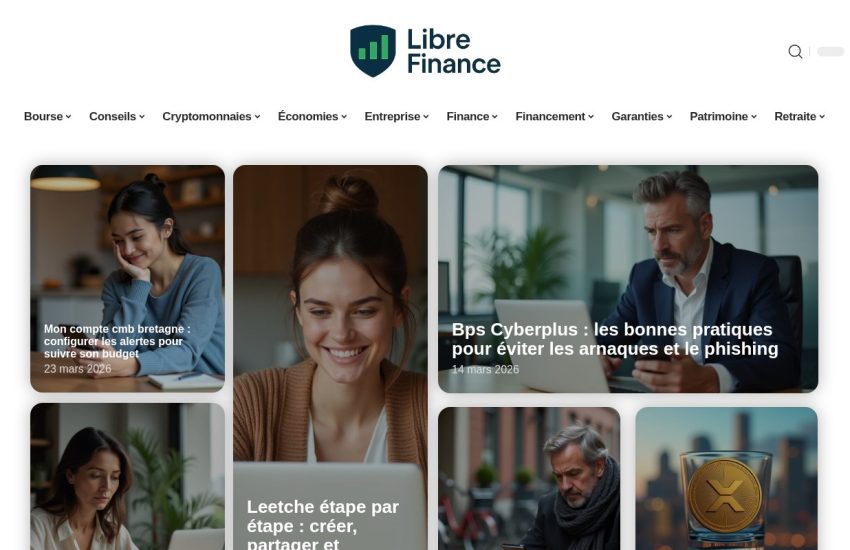Open the Économies menu item
Viewport: 850px width, 550px height.
pos(312,117)
